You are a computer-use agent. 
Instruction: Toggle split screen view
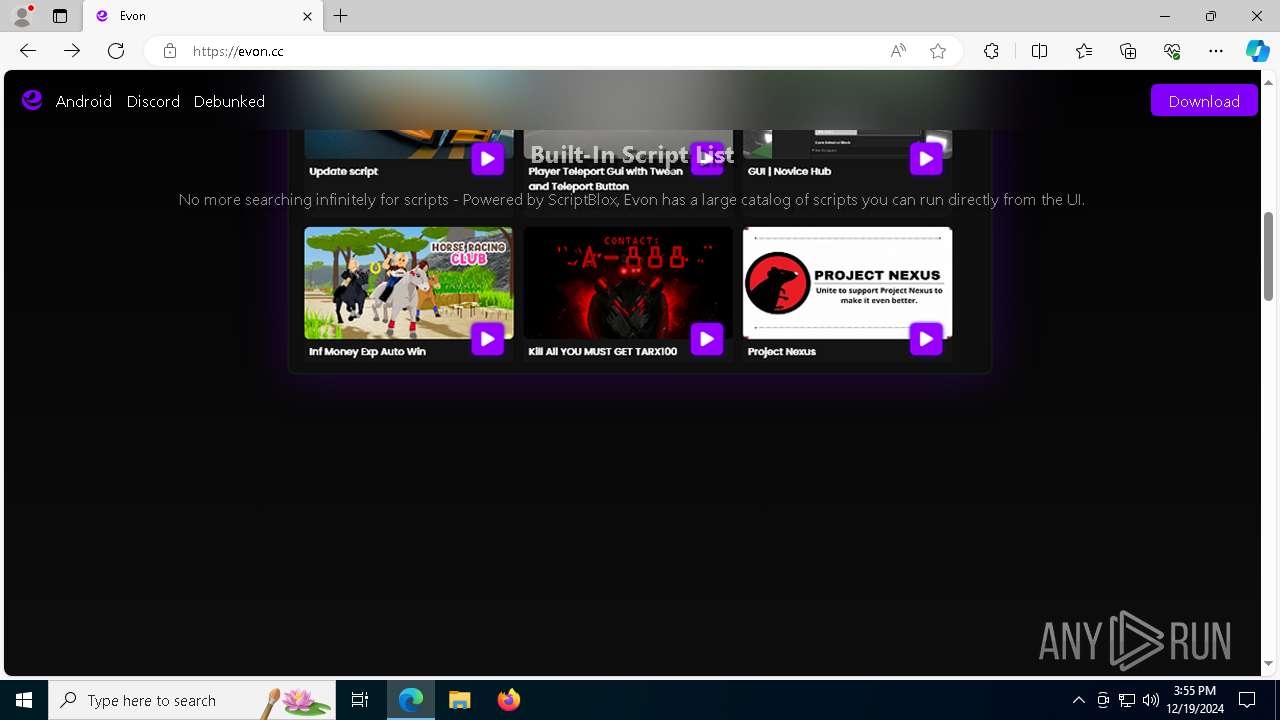tap(1039, 51)
